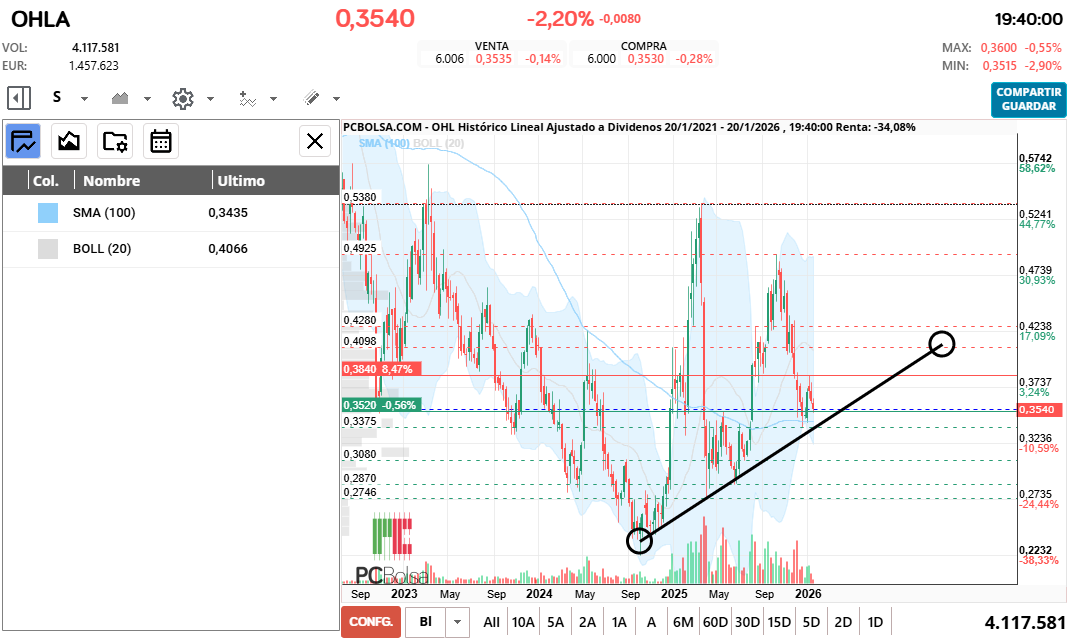The width and height of the screenshot is (1082, 643).
Task: Select the indicators chart icon in the panel
Action: click(x=22, y=141)
